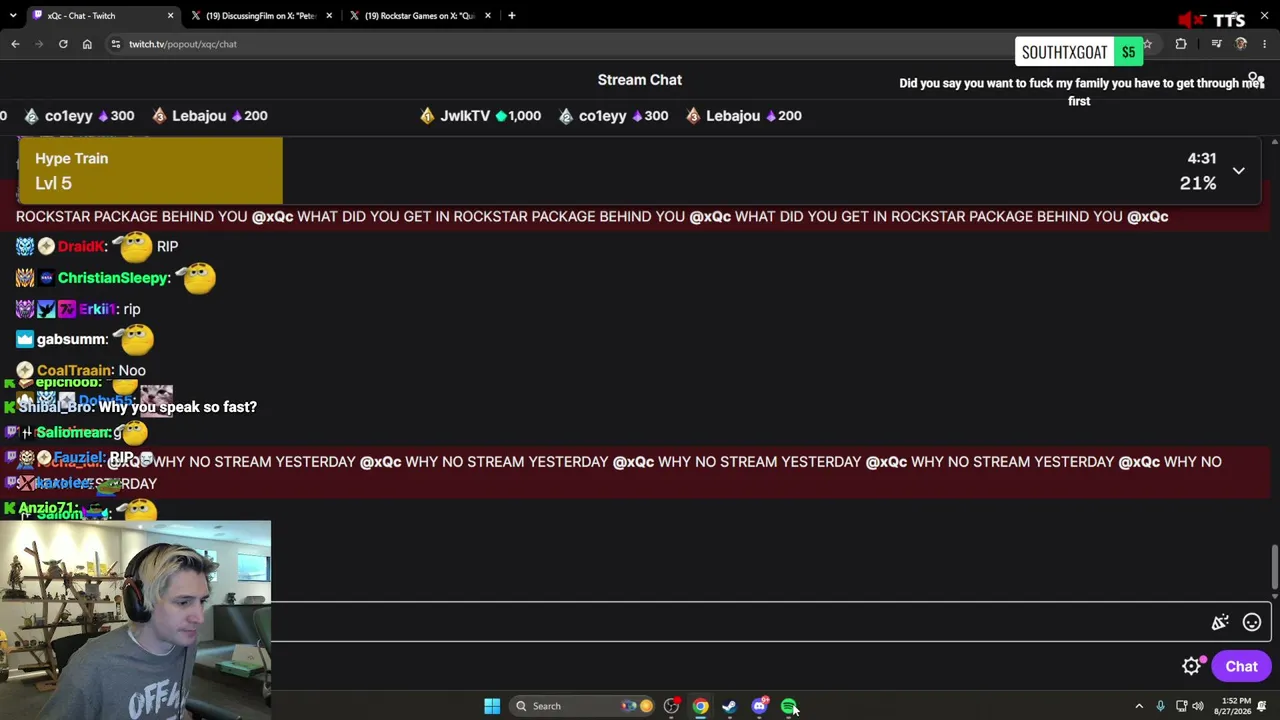This screenshot has width=1280, height=720.
Task: Go back using the browser back arrow
Action: [x=15, y=44]
